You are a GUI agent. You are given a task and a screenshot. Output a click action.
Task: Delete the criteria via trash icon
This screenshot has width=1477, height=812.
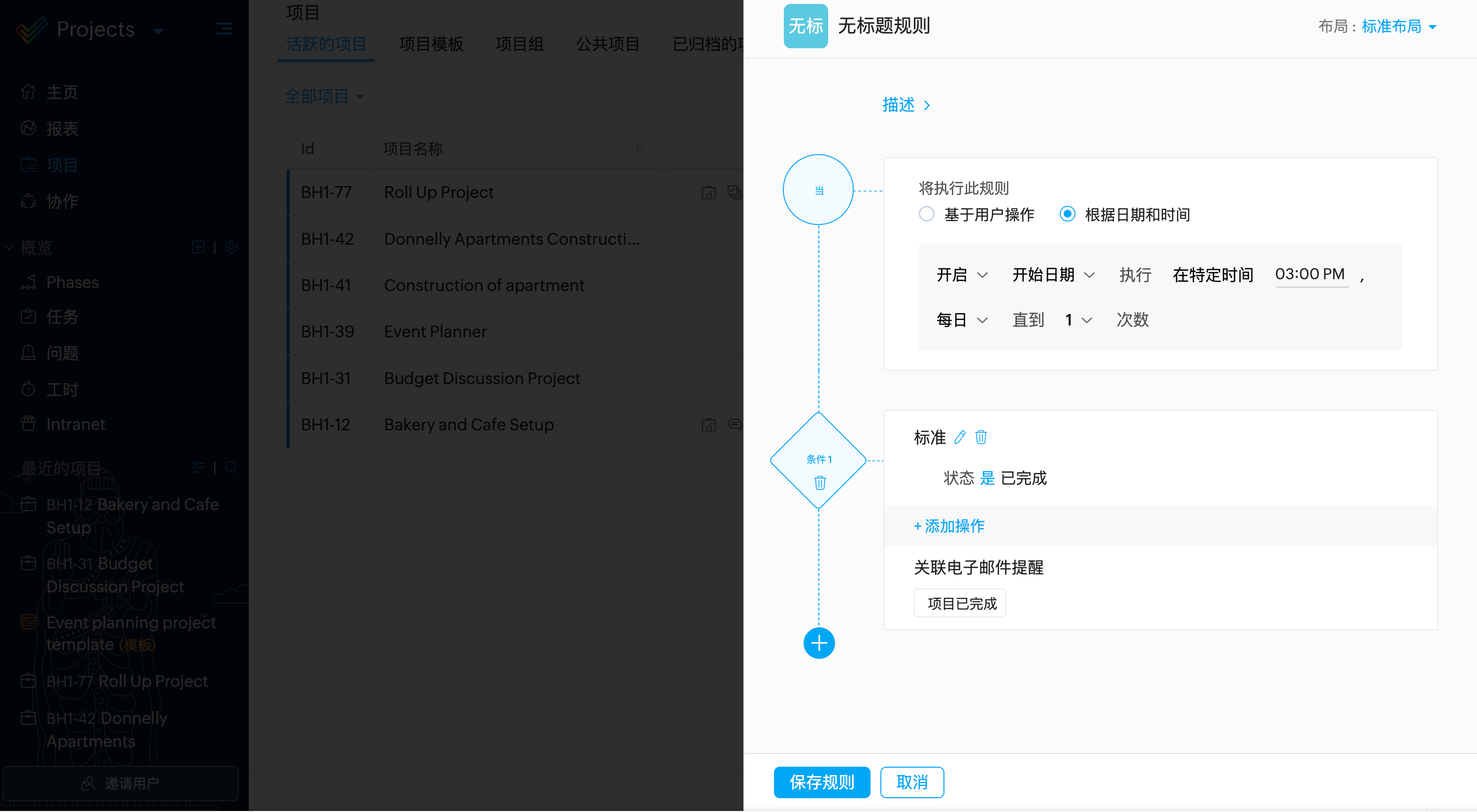point(981,437)
